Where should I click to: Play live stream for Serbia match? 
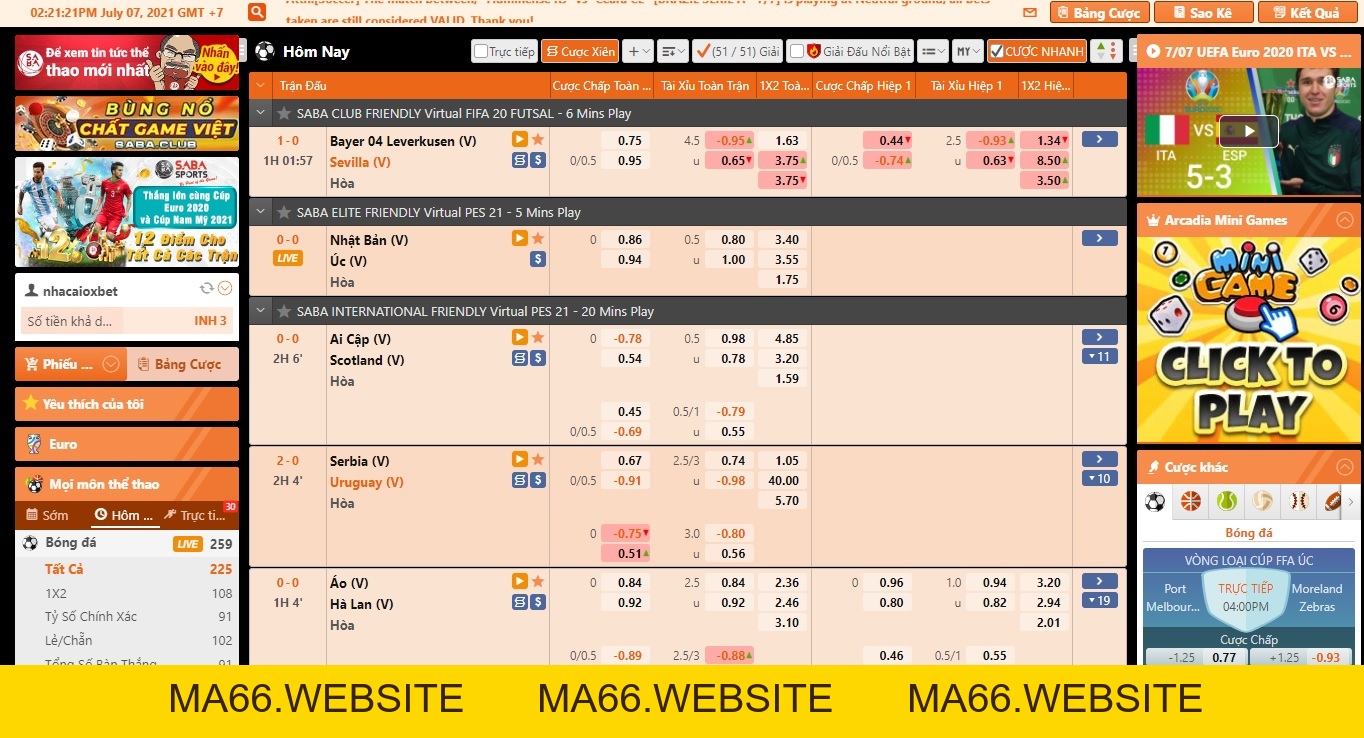(x=519, y=460)
